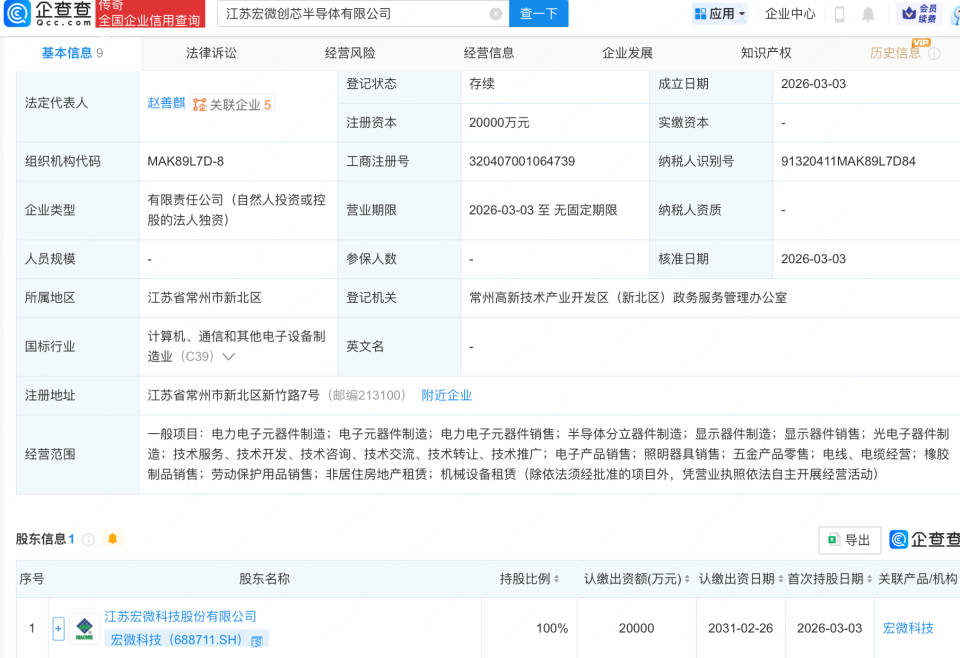
Task: Click the 赵善麒 legal representative link
Action: (167, 103)
